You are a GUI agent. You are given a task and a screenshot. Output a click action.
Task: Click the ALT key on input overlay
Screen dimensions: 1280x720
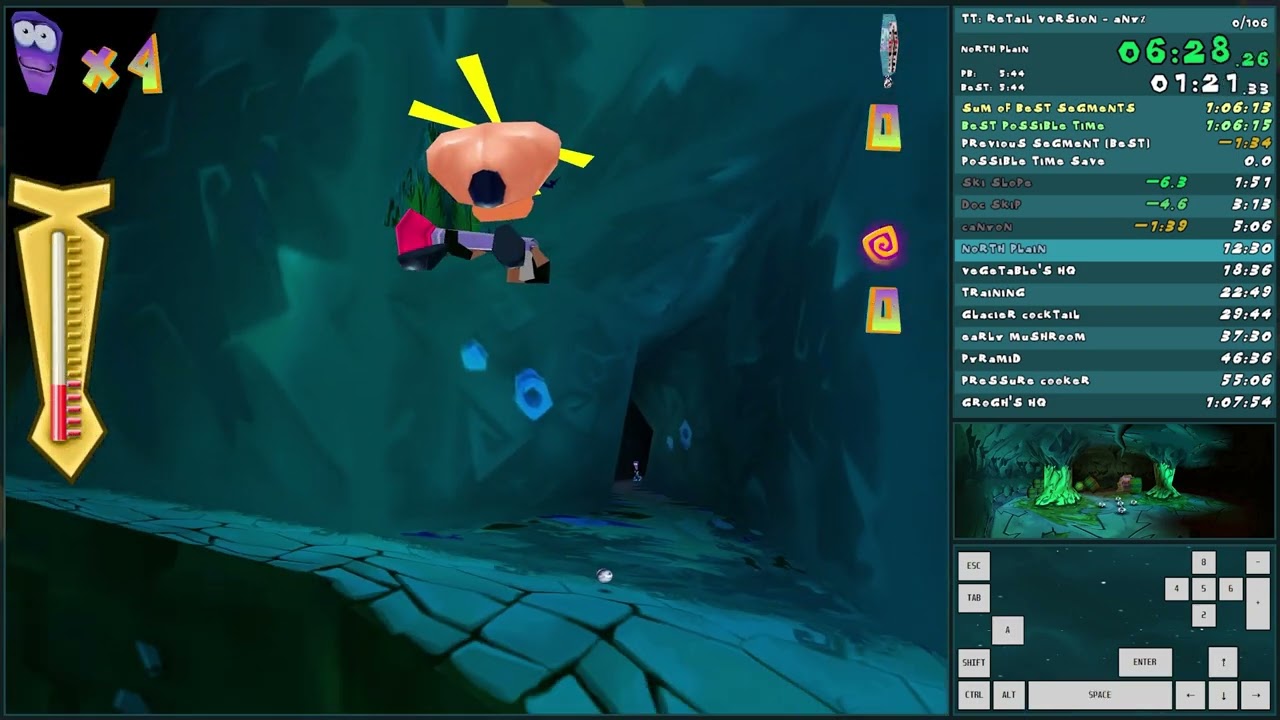point(1009,694)
